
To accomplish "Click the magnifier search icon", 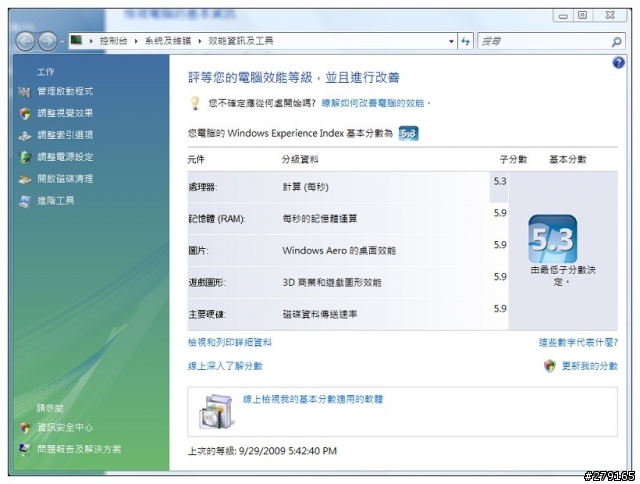I will (617, 41).
